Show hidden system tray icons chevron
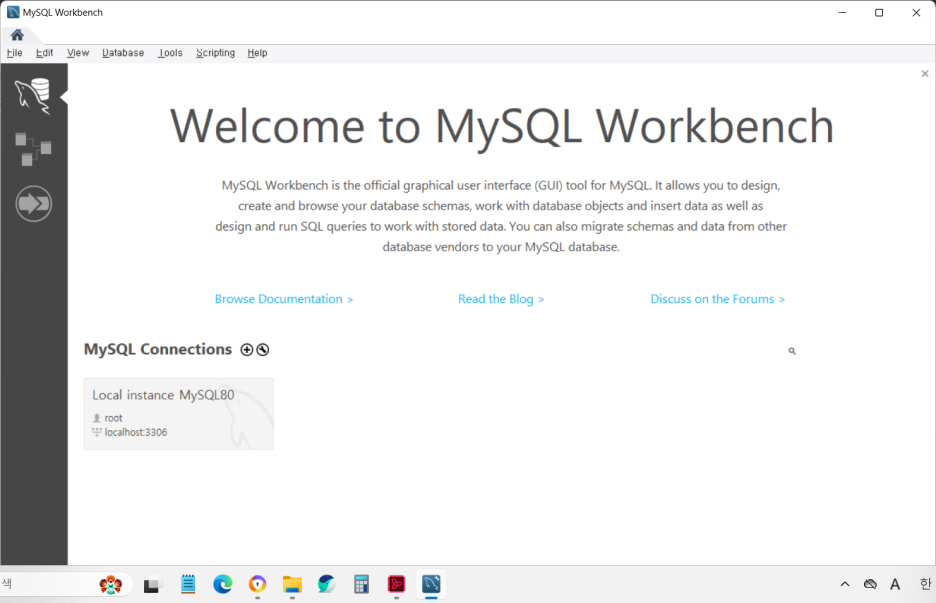Screen dimensions: 936x603 coord(845,584)
